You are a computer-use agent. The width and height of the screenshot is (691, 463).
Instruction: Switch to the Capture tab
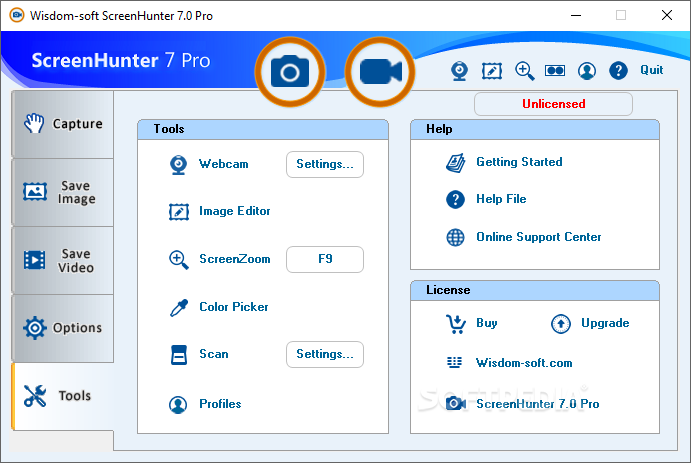(x=63, y=124)
